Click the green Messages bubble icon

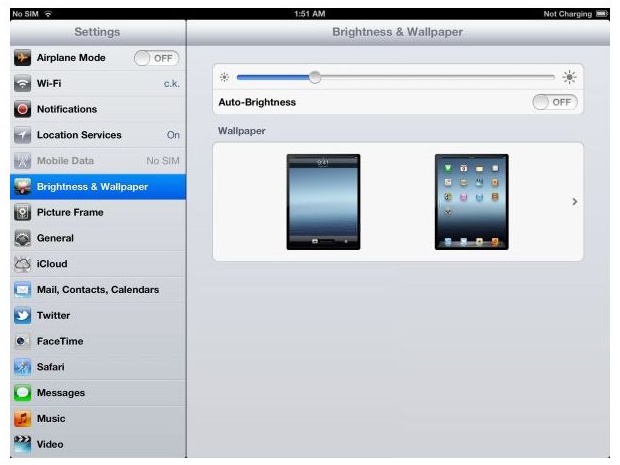pos(23,393)
